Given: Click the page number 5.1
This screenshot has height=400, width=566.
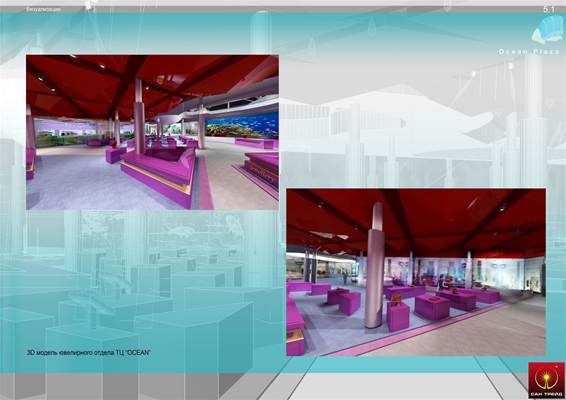Looking at the screenshot, I should [x=548, y=9].
